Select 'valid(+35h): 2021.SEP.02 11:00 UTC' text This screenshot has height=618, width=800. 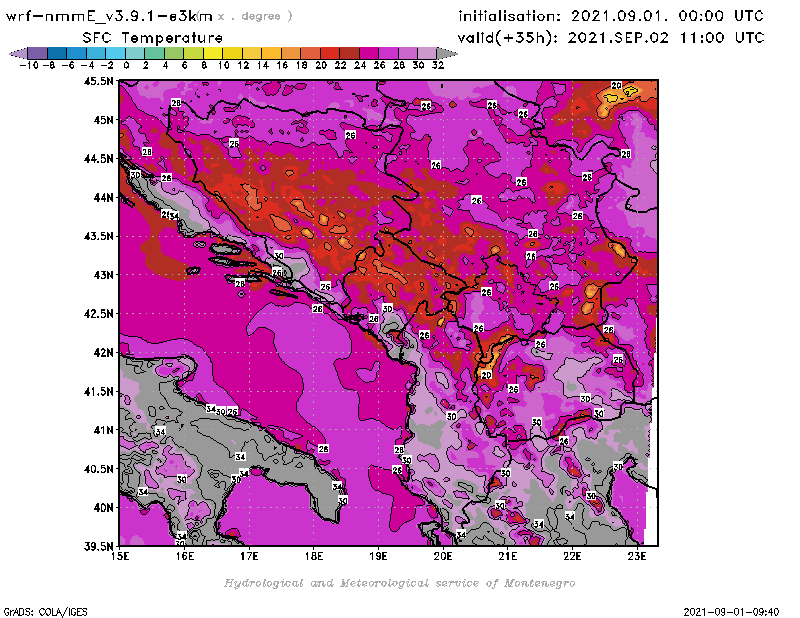(611, 38)
